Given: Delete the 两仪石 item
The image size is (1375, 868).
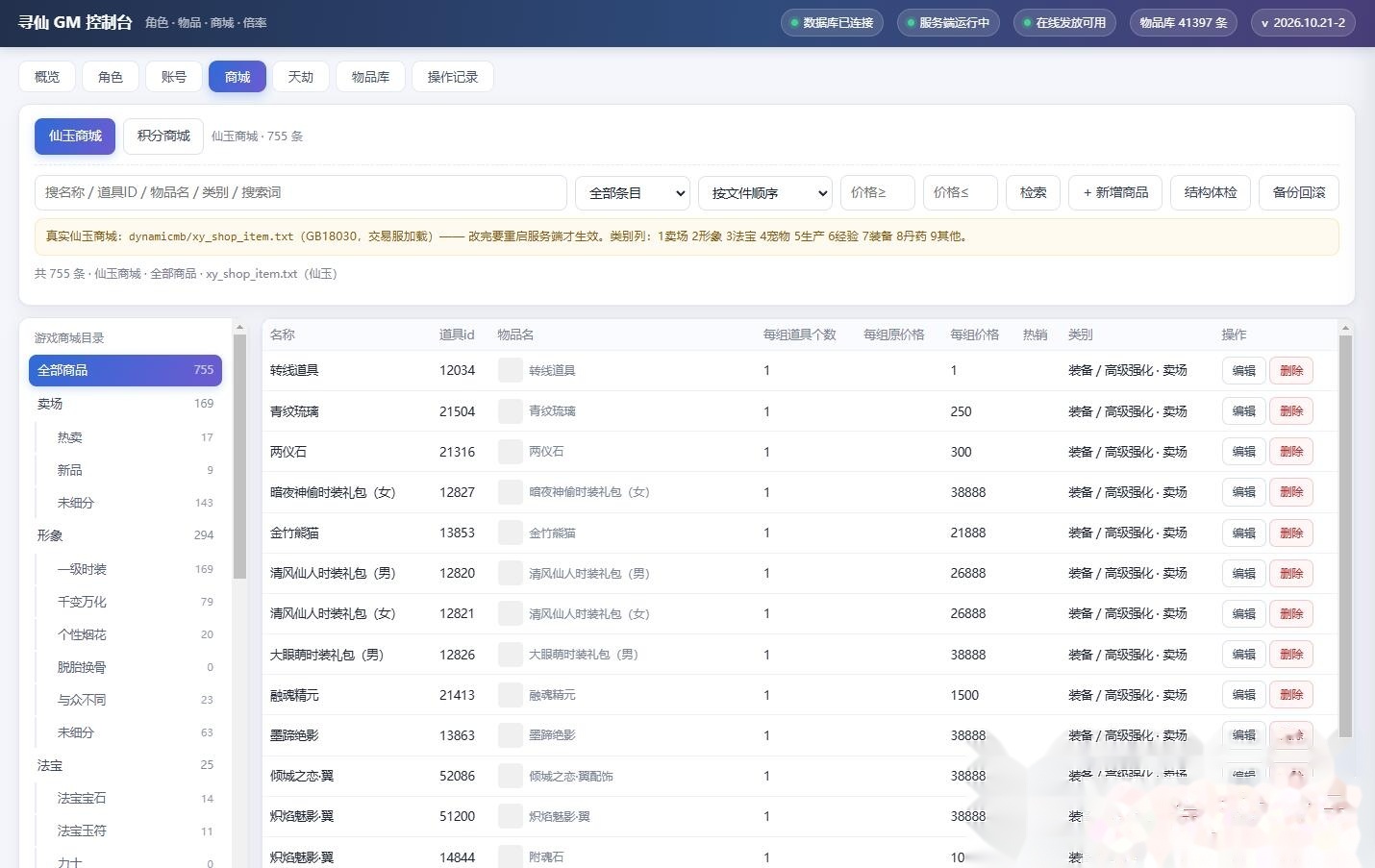Looking at the screenshot, I should (1291, 452).
